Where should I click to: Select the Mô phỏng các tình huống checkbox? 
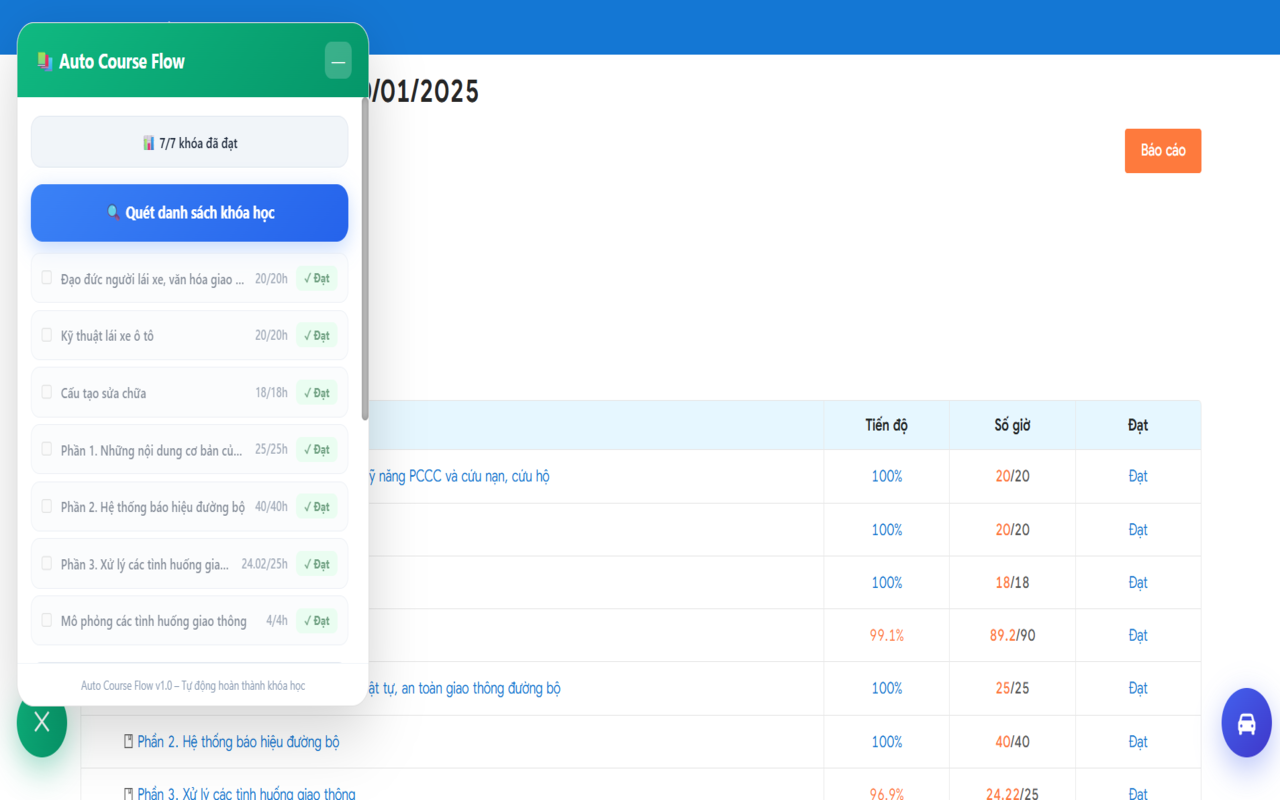(x=47, y=620)
